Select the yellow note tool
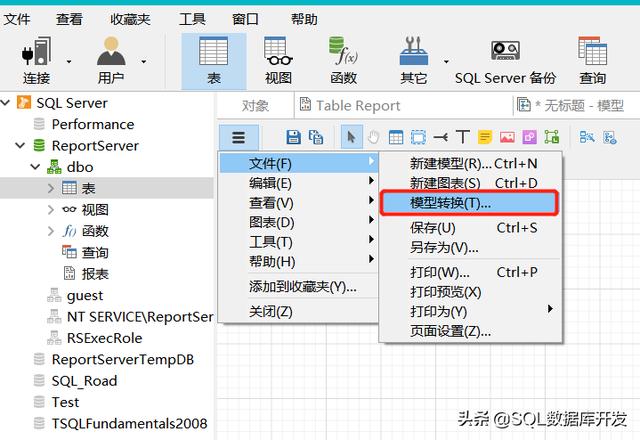Image resolution: width=640 pixels, height=440 pixels. 484,138
